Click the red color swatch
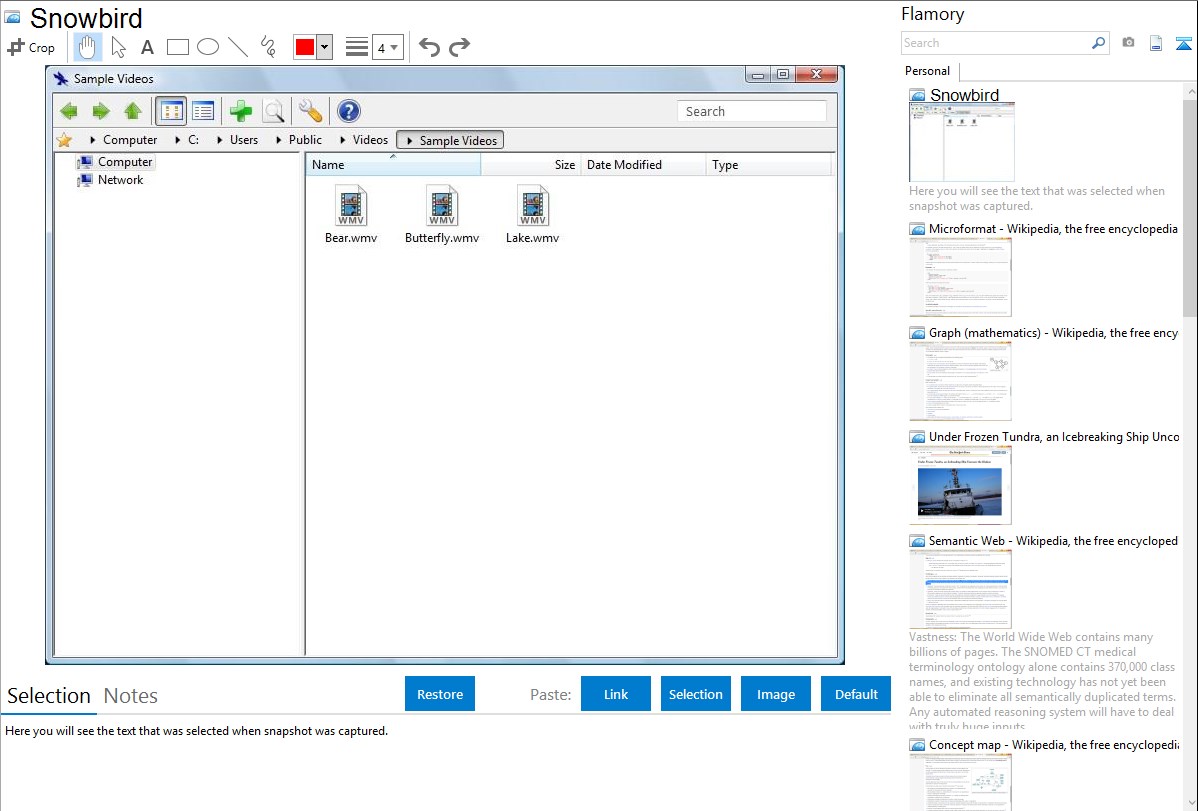The height and width of the screenshot is (811, 1198). click(x=304, y=47)
